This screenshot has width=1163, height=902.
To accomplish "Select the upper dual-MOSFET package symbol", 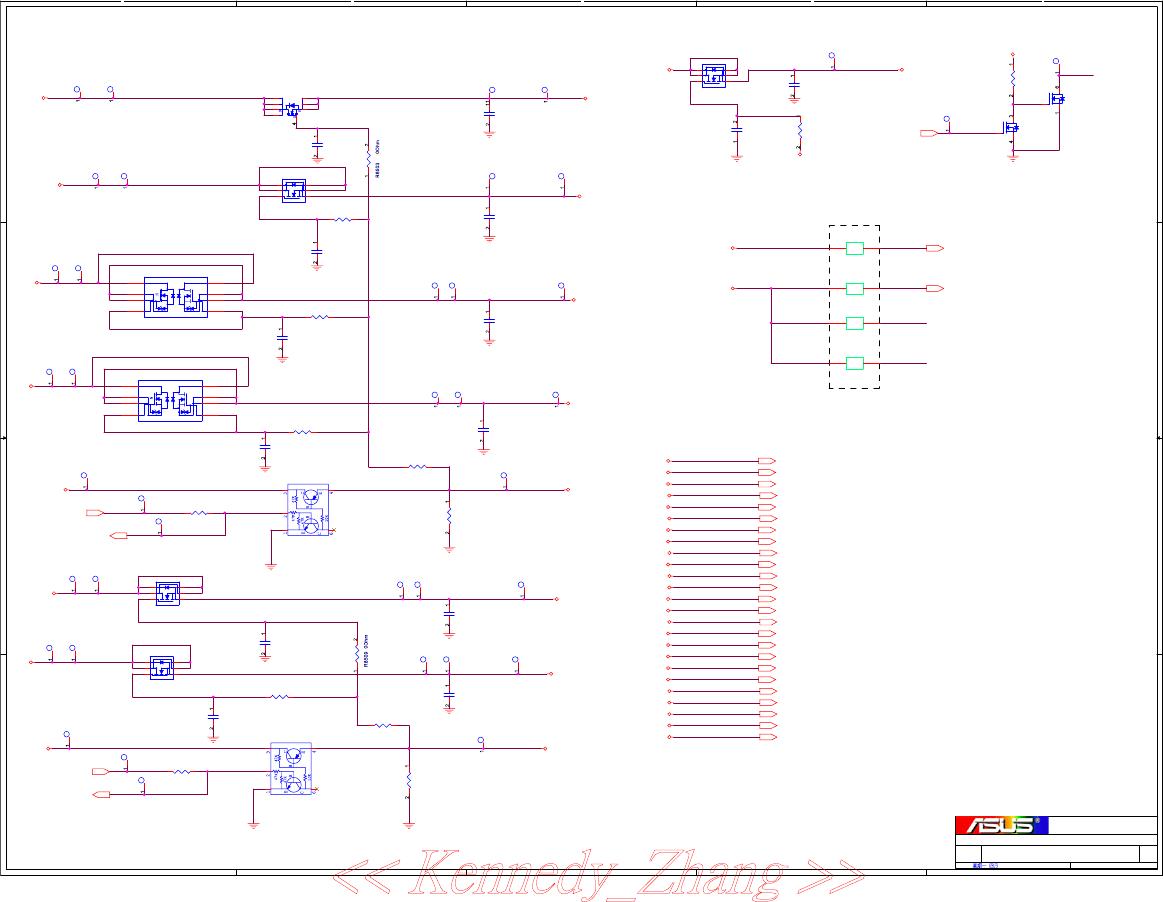I will tap(176, 297).
